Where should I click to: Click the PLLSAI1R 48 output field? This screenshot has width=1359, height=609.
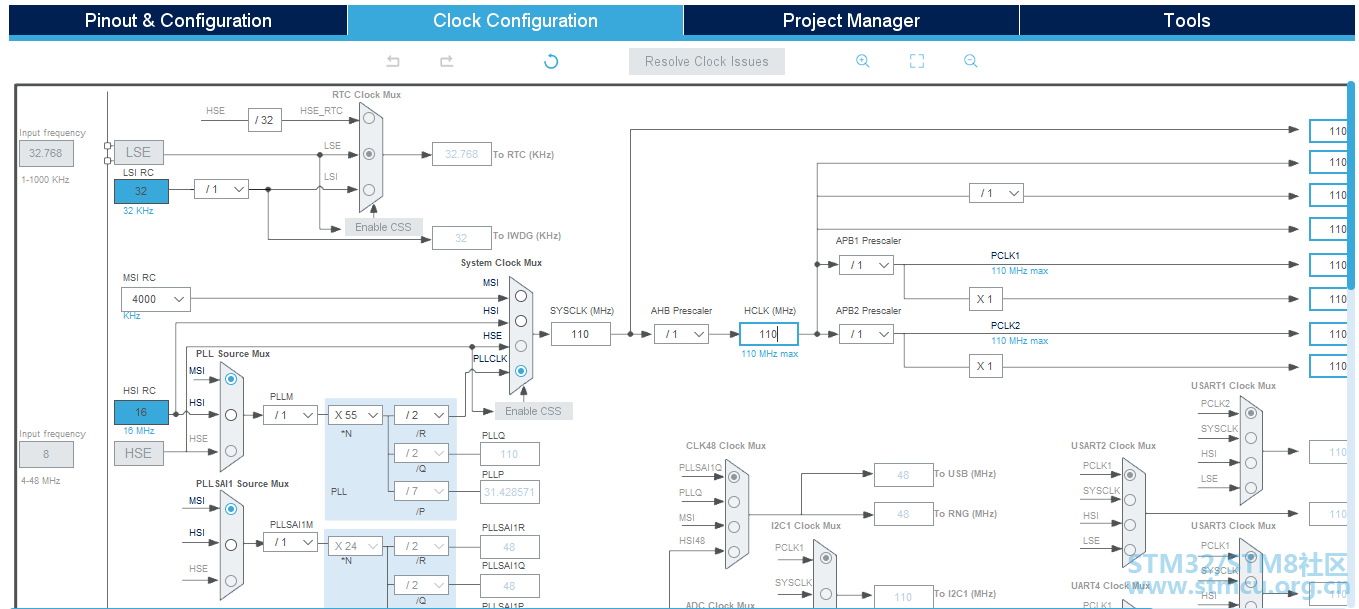pyautogui.click(x=510, y=547)
